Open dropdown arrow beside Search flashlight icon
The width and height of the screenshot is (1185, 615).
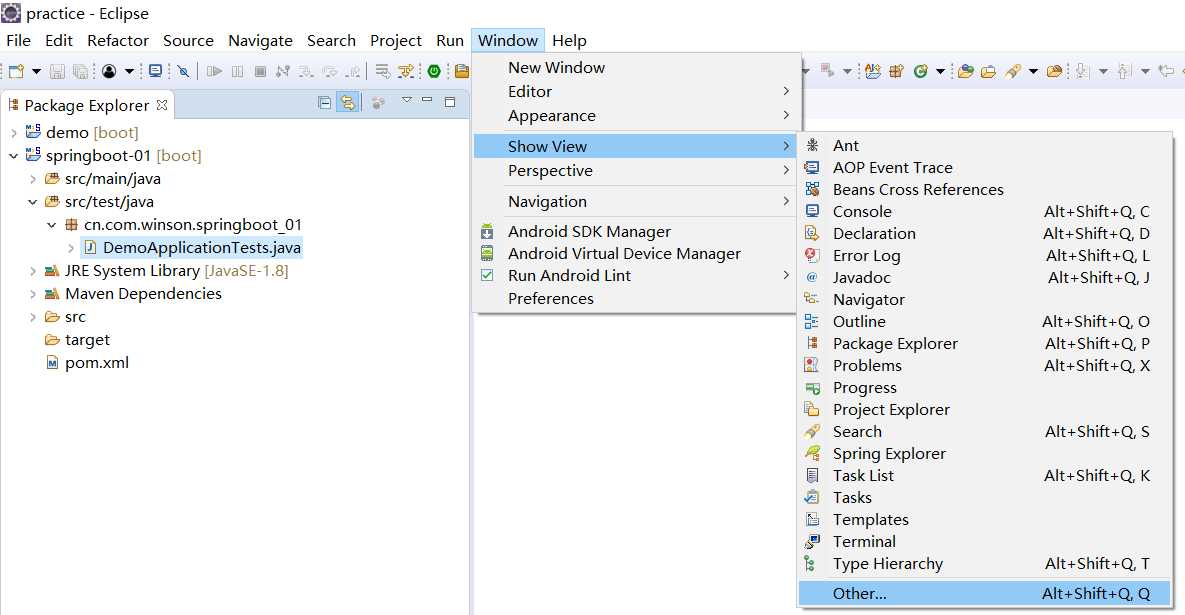[1033, 72]
